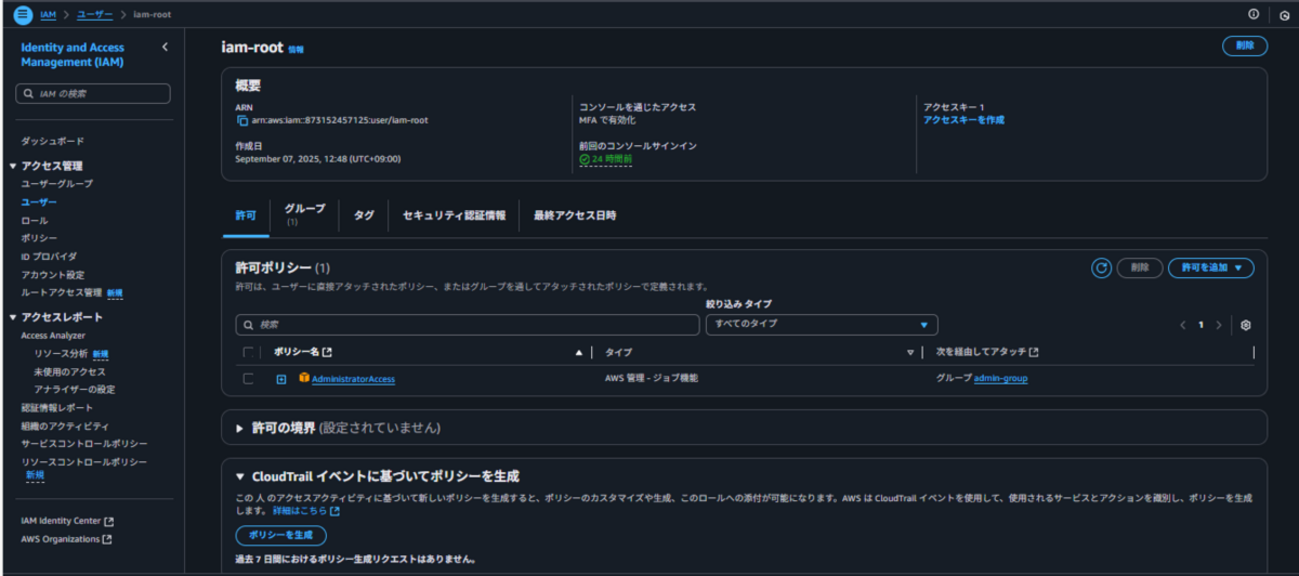Viewport: 1299px width, 576px height.
Task: Open ロール in the sidebar
Action: (34, 220)
